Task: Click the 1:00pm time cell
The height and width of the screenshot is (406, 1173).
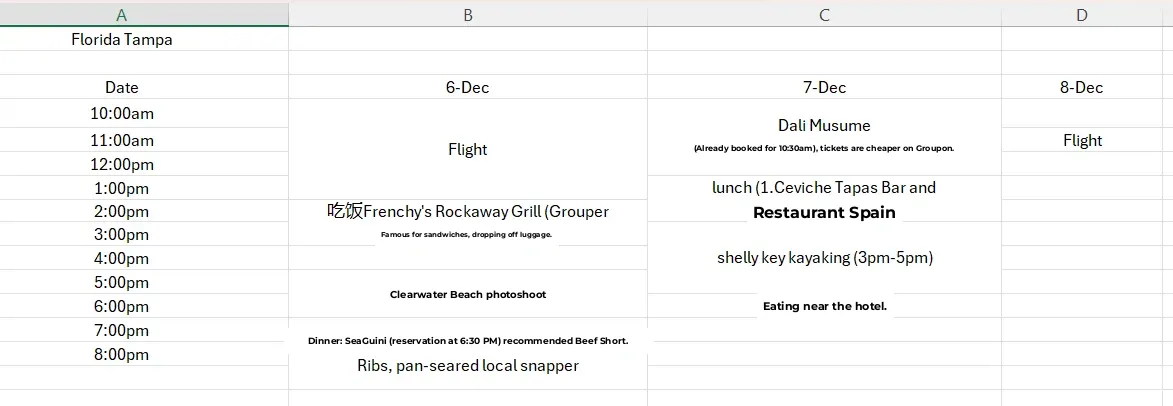Action: point(122,188)
